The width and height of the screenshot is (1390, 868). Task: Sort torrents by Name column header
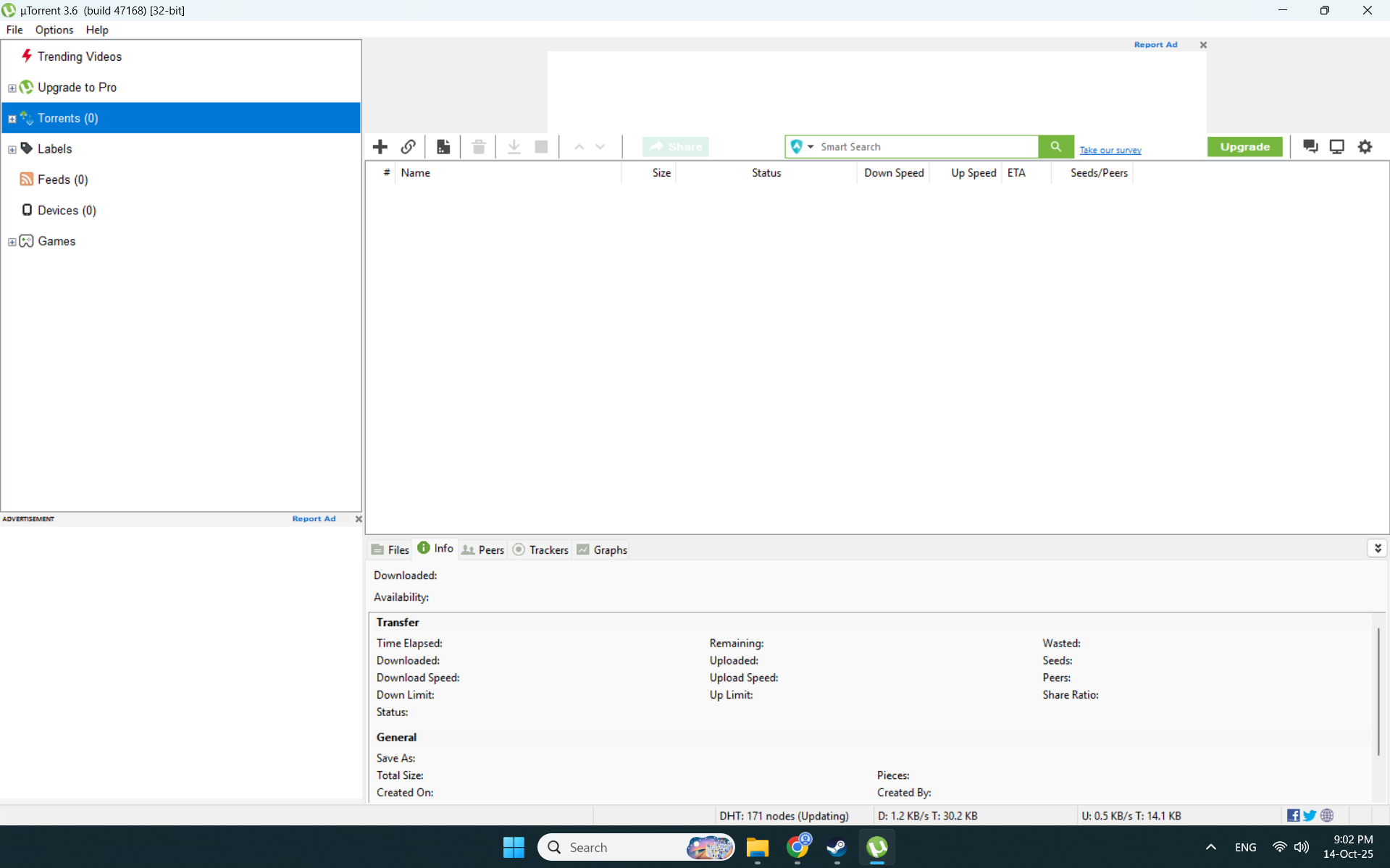(507, 173)
